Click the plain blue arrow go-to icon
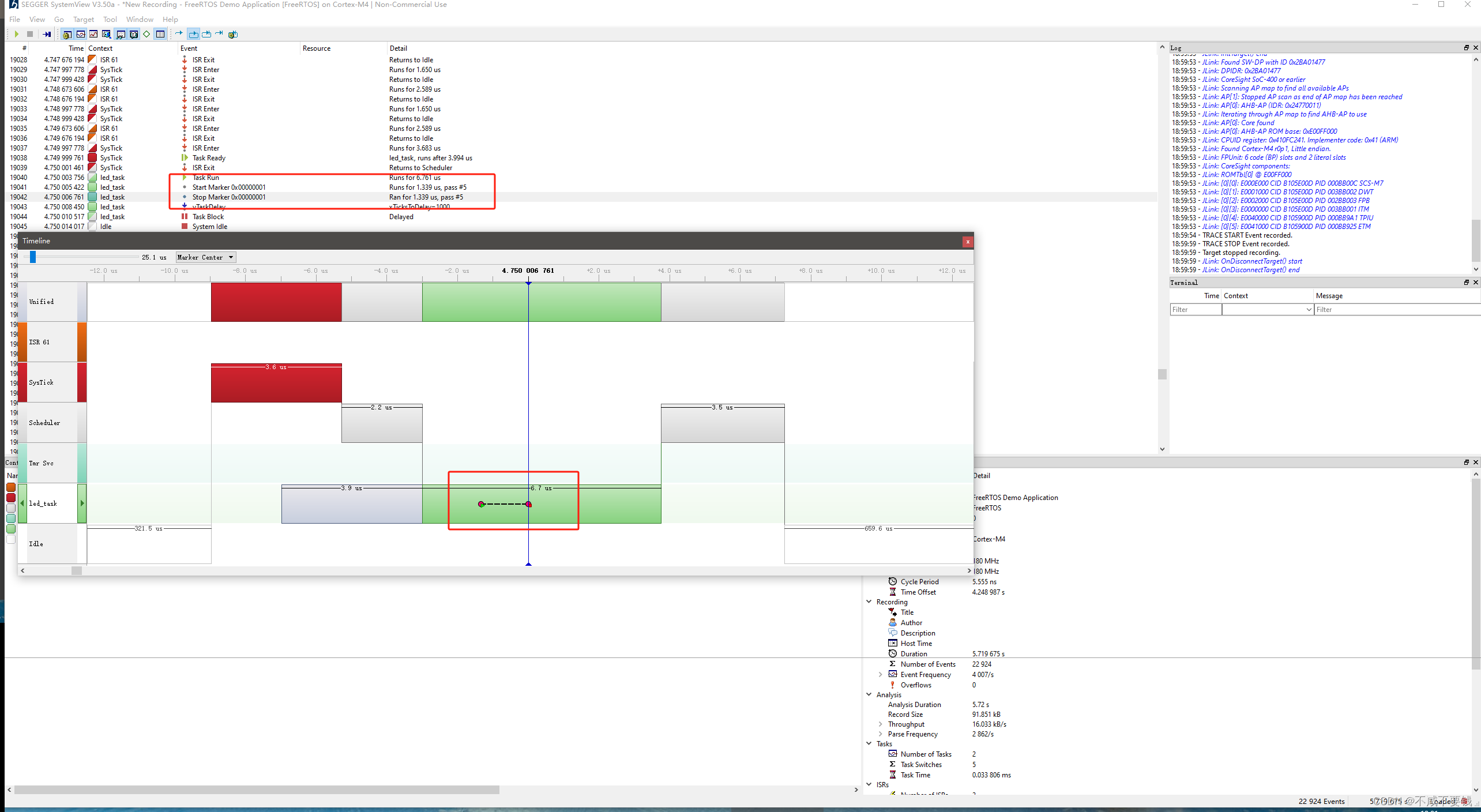Image resolution: width=1481 pixels, height=812 pixels. [x=179, y=33]
